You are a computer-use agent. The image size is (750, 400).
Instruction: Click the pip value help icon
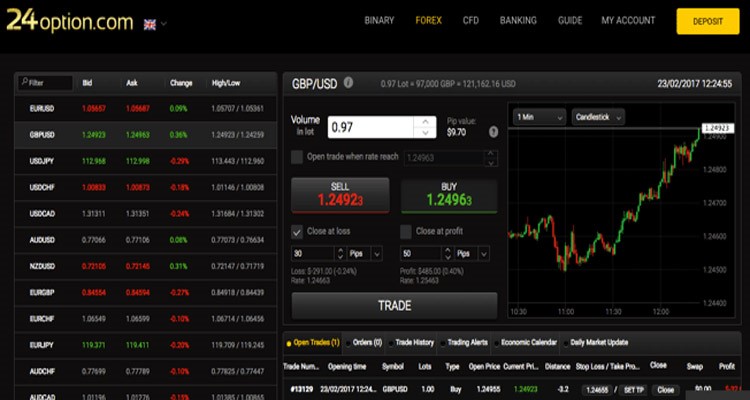click(x=493, y=131)
